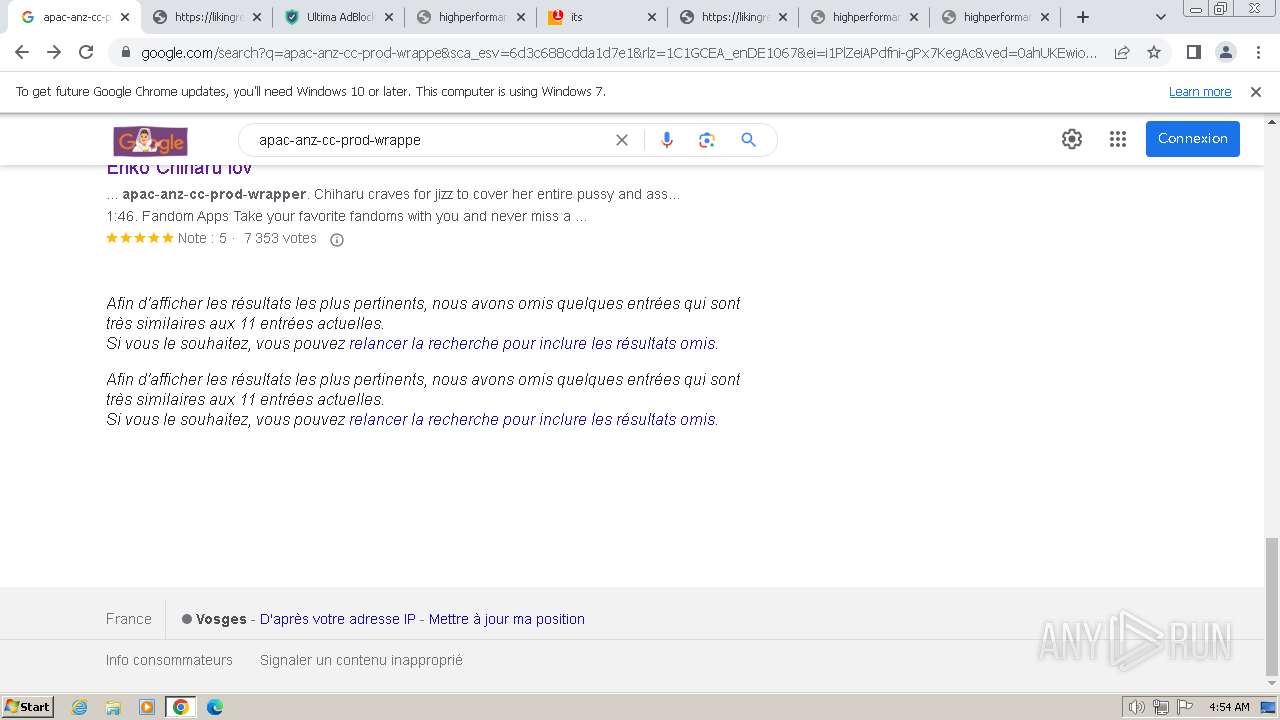Open the file explorer taskbar icon

click(x=113, y=707)
